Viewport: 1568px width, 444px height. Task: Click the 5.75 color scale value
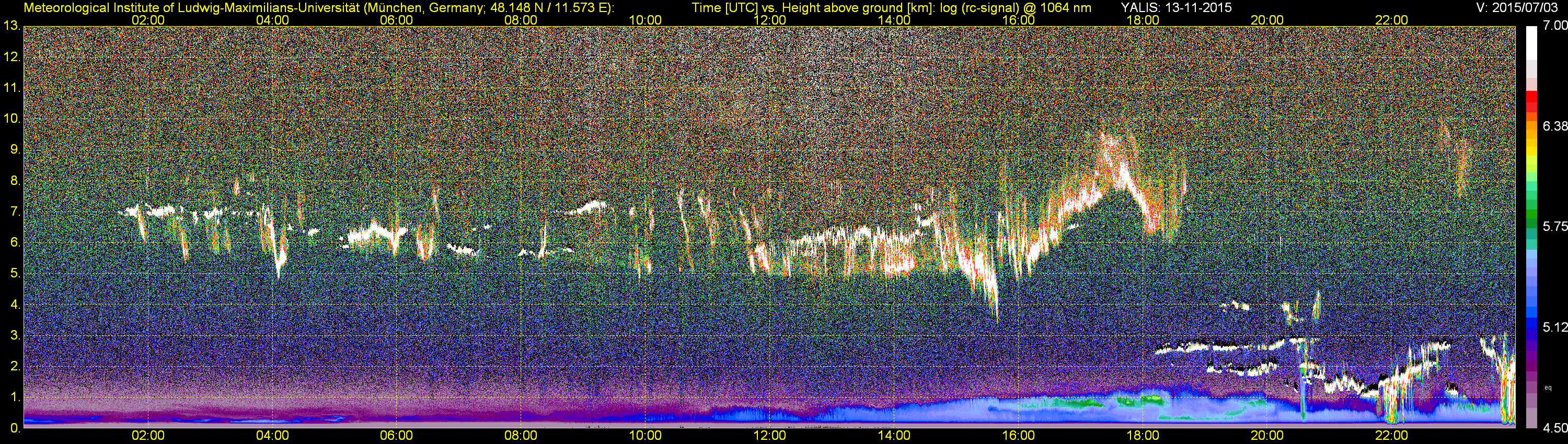1554,227
